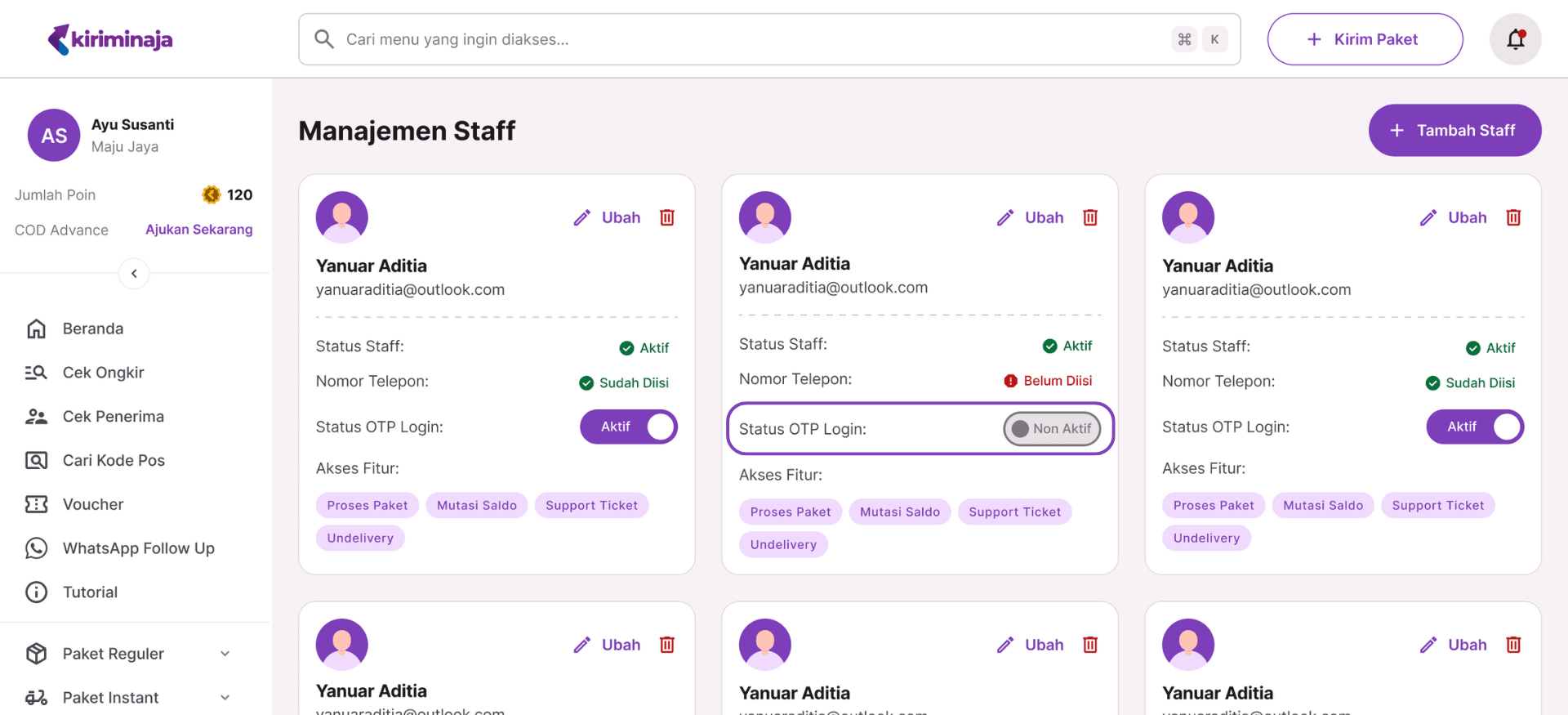Disable OTP login on first staff card

(629, 427)
